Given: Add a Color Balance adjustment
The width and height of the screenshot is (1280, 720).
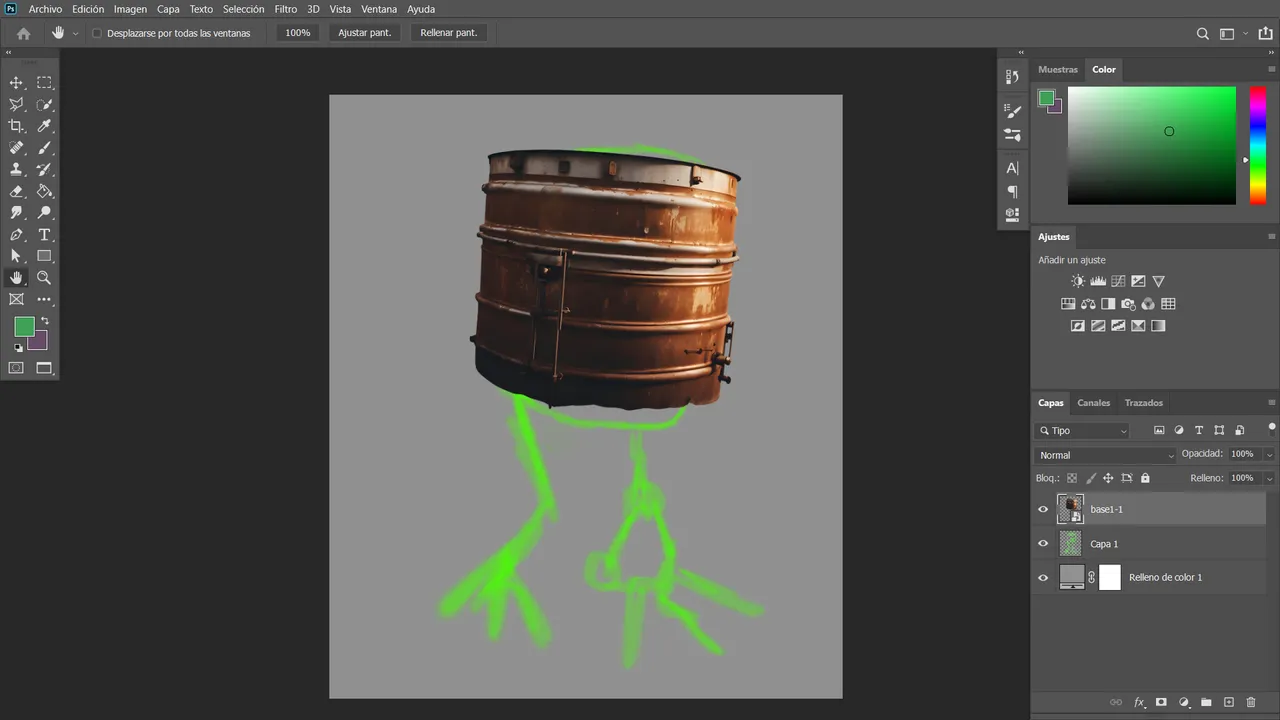Looking at the screenshot, I should pyautogui.click(x=1088, y=304).
